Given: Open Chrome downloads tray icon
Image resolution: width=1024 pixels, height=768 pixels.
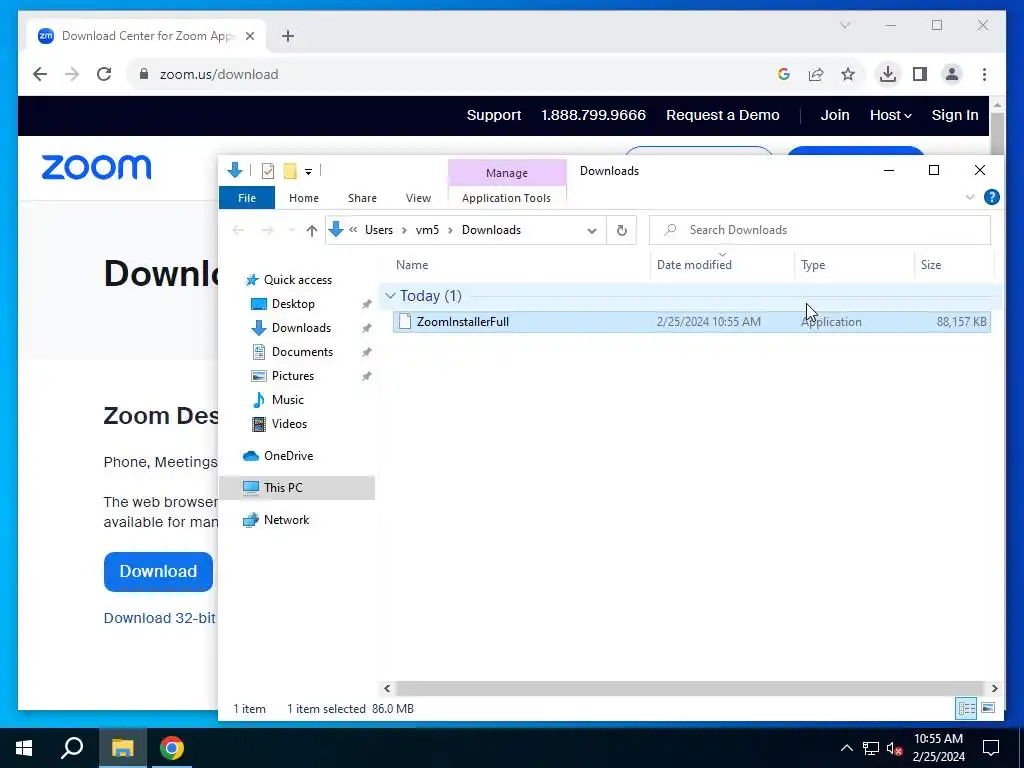Looking at the screenshot, I should 888,74.
